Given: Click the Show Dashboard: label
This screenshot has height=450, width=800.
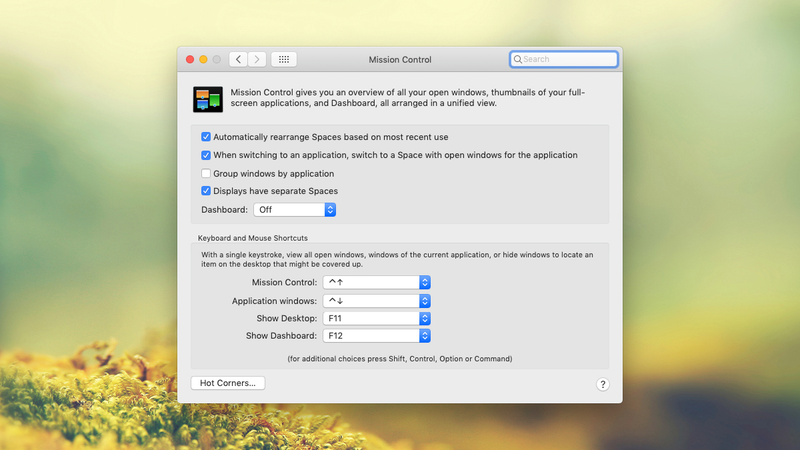Looking at the screenshot, I should 282,336.
